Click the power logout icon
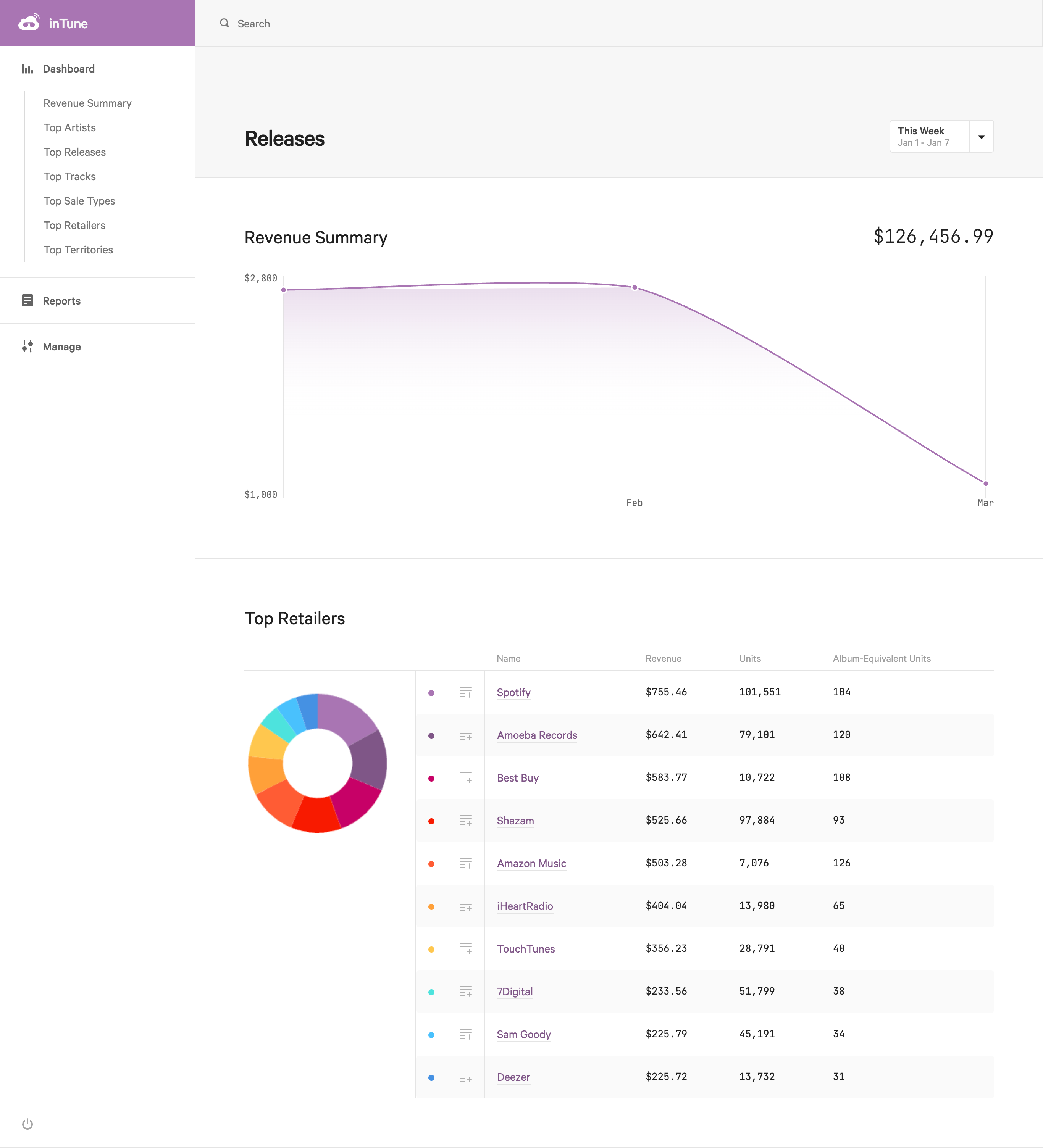 click(27, 1124)
